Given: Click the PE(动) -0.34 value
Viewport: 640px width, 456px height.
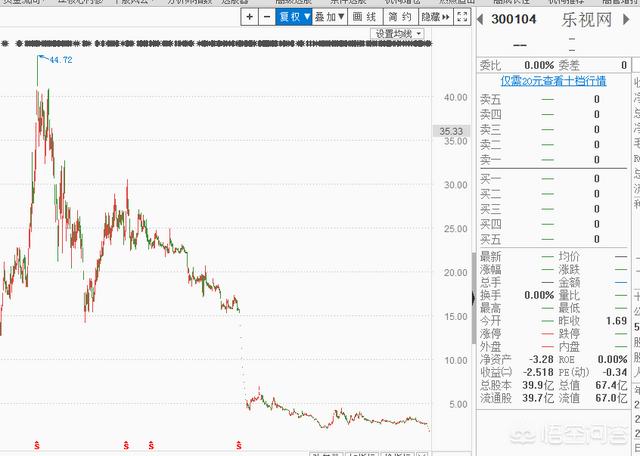Looking at the screenshot, I should click(x=615, y=372).
